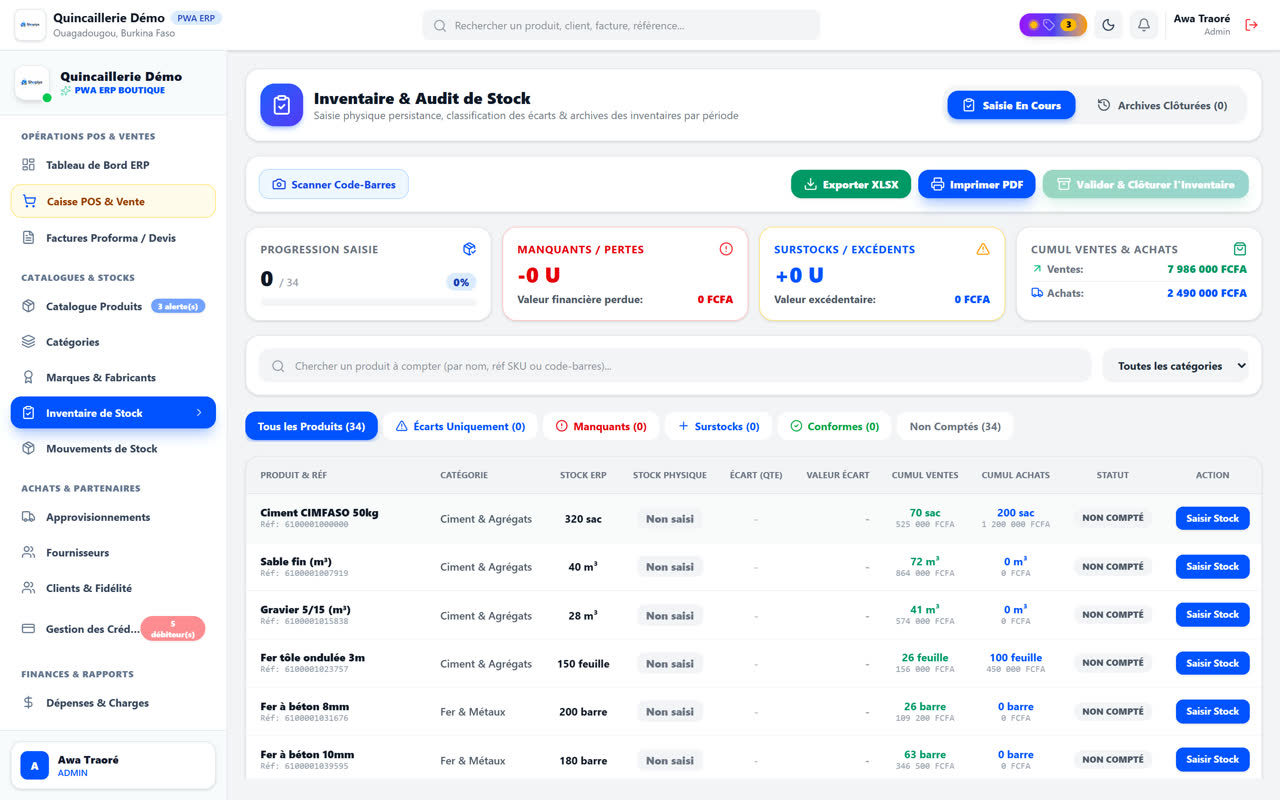The image size is (1280, 800).
Task: Go to Factures Proforma / Devis
Action: 113,238
